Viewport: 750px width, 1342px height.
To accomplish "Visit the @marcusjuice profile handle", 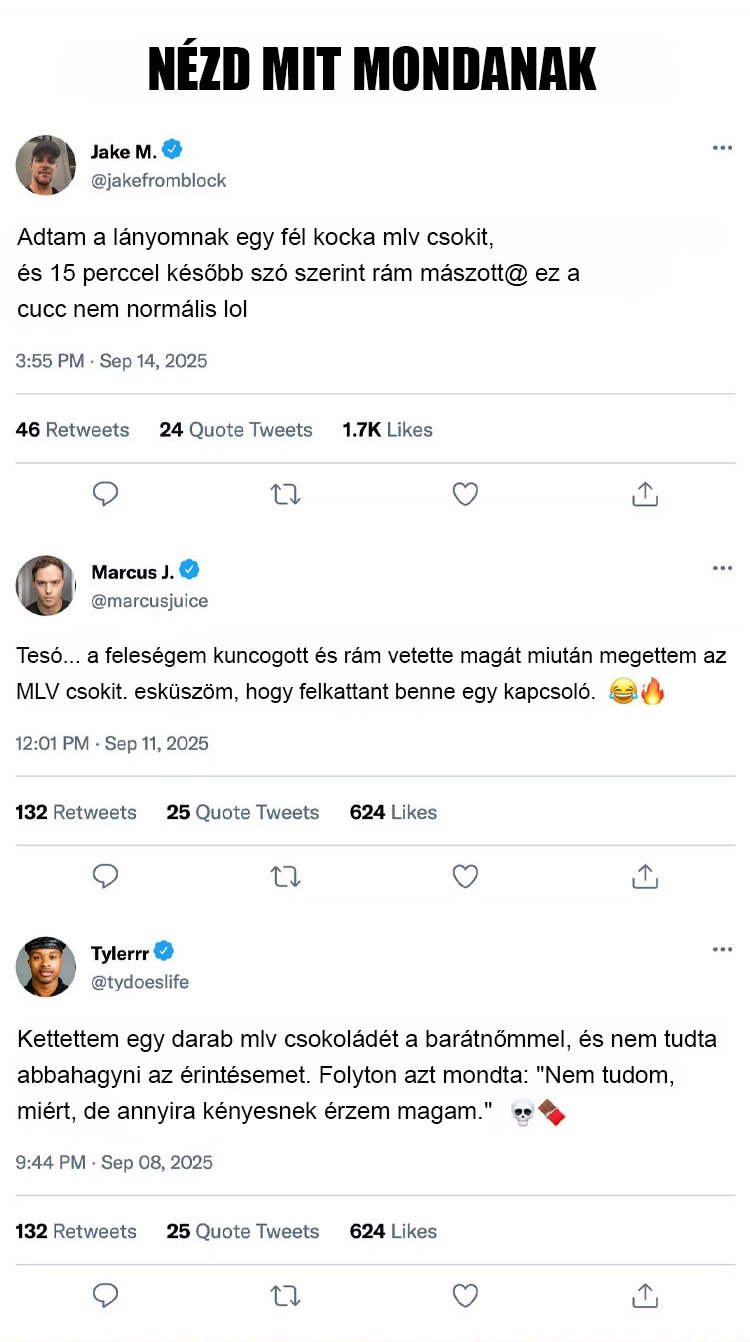I will click(x=150, y=601).
